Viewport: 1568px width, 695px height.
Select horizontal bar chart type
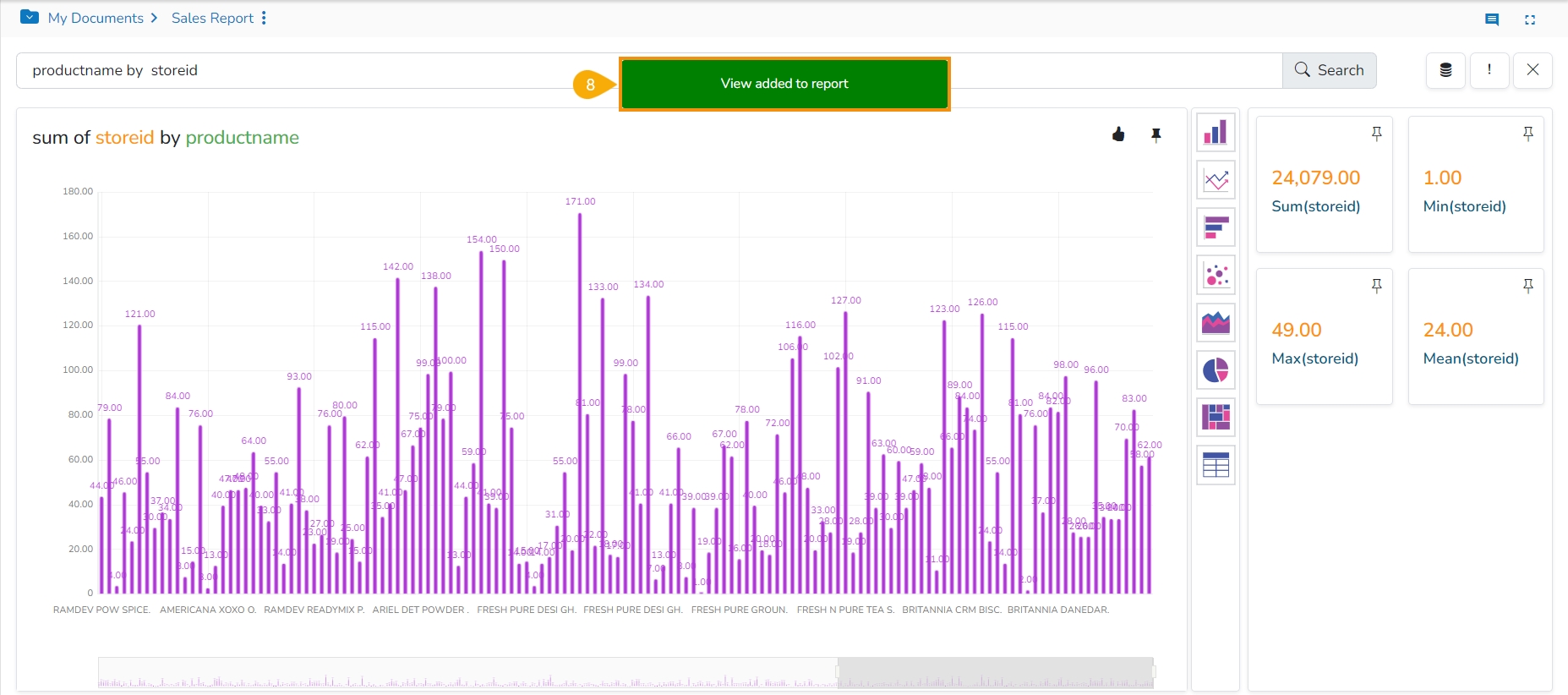[1216, 227]
